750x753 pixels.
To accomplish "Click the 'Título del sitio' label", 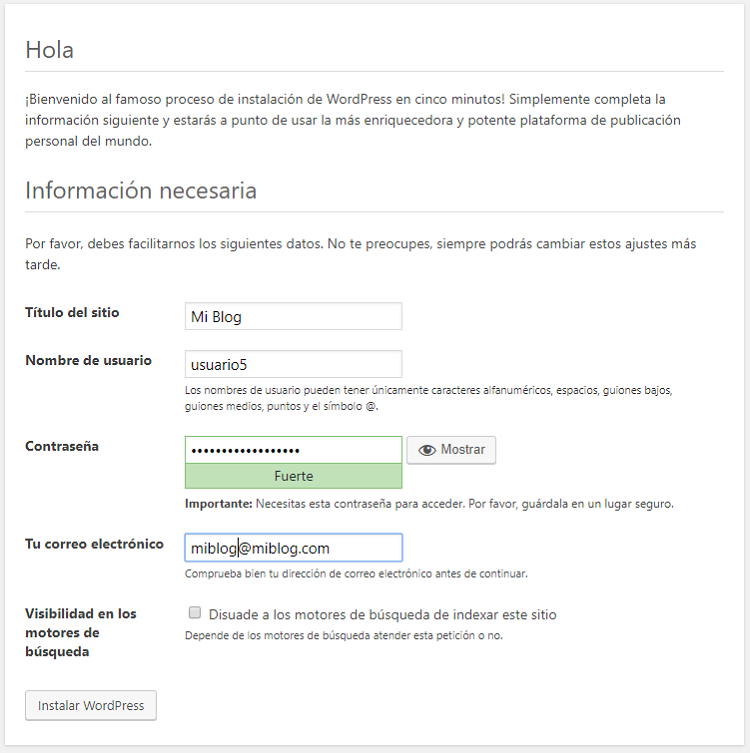I will coord(72,313).
